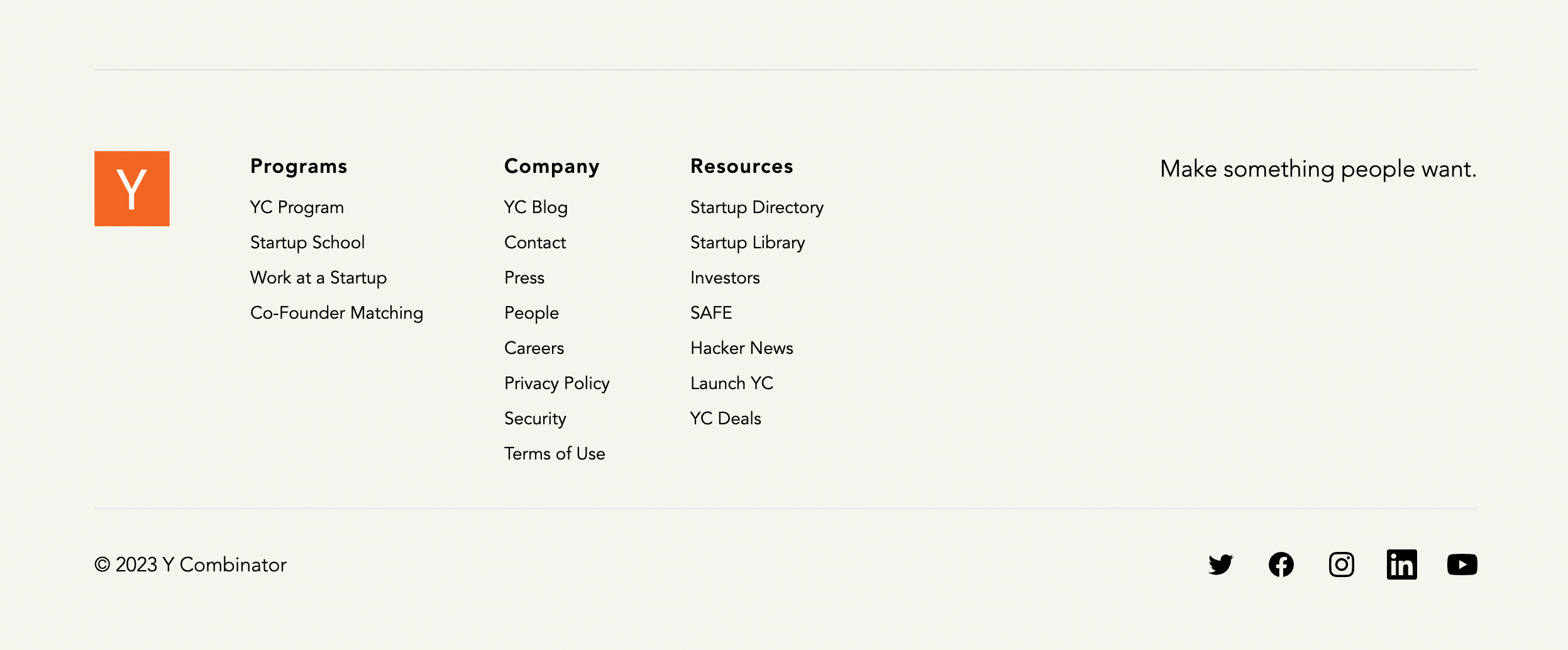Go to Hacker News link
Viewport: 1568px width, 650px height.
point(741,348)
